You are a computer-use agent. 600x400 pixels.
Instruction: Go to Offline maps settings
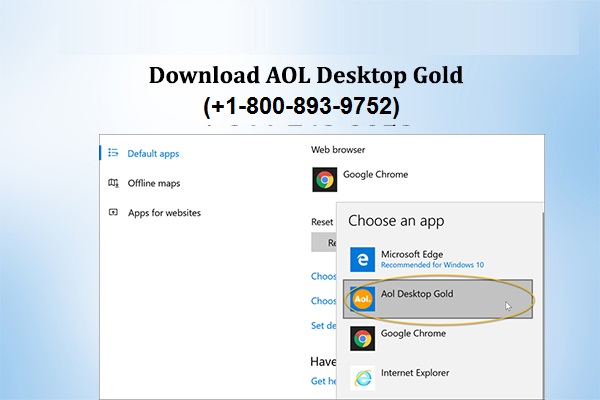(154, 183)
